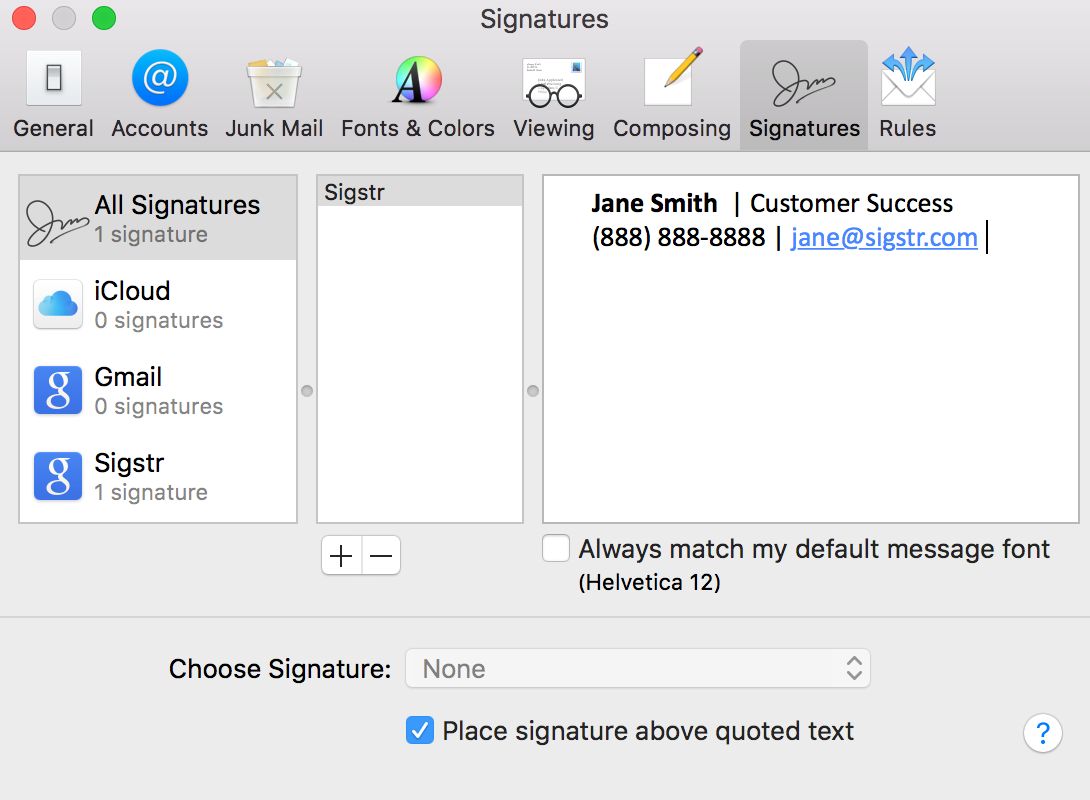Open the Composing preferences pane

(672, 95)
